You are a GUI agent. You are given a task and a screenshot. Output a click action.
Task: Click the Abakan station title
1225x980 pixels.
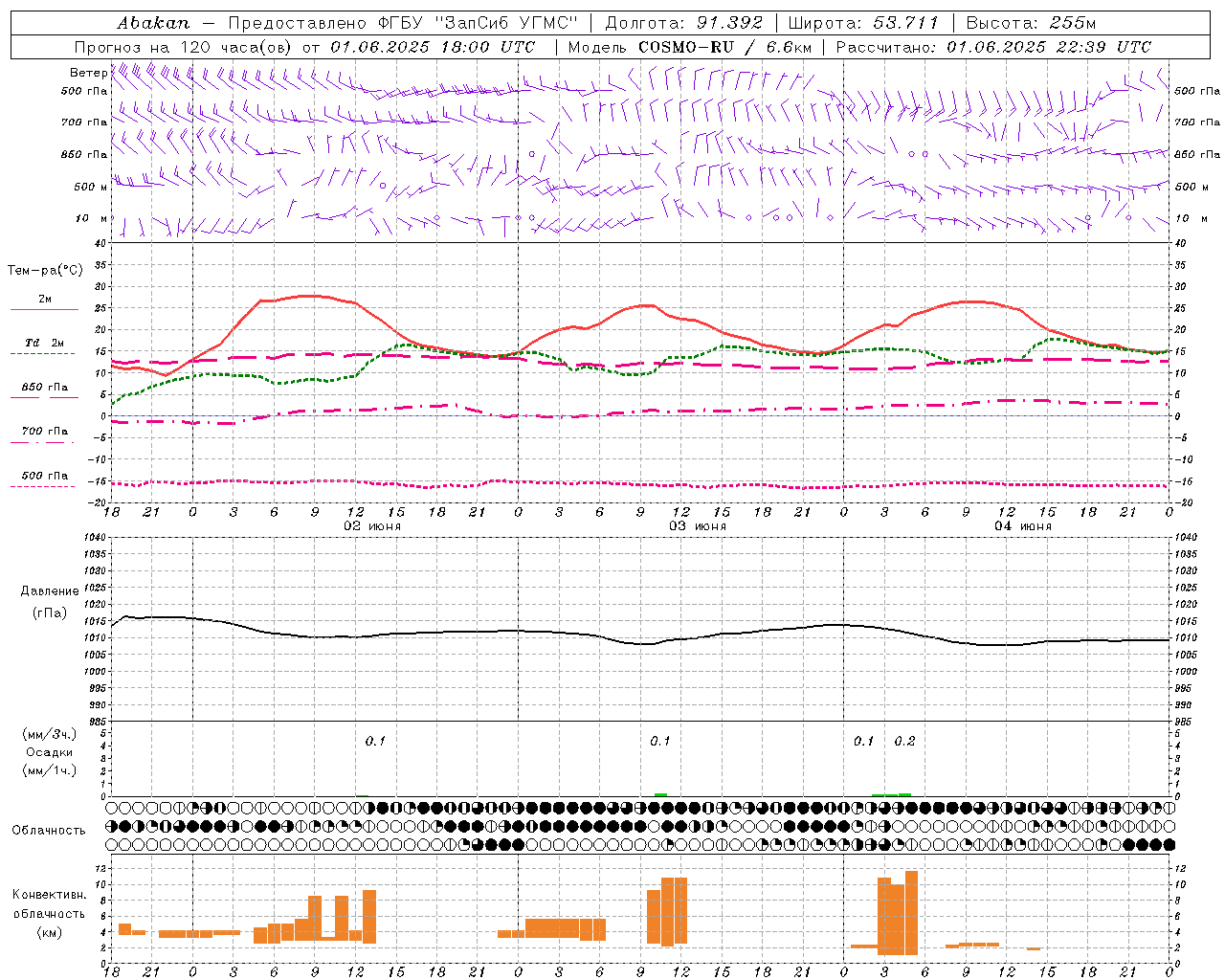(153, 23)
